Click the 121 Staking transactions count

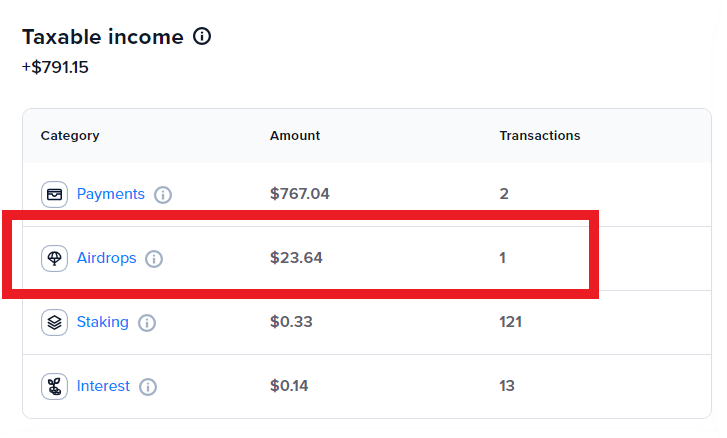[511, 322]
